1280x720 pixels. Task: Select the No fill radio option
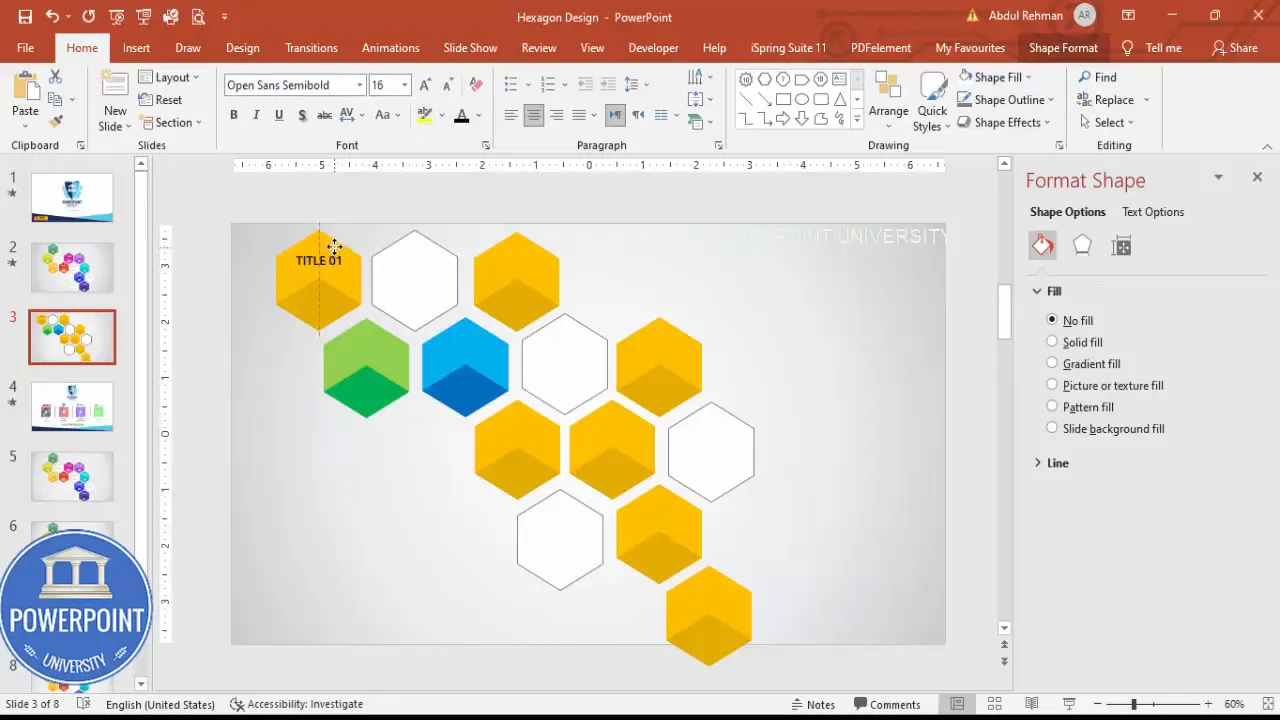[1052, 320]
